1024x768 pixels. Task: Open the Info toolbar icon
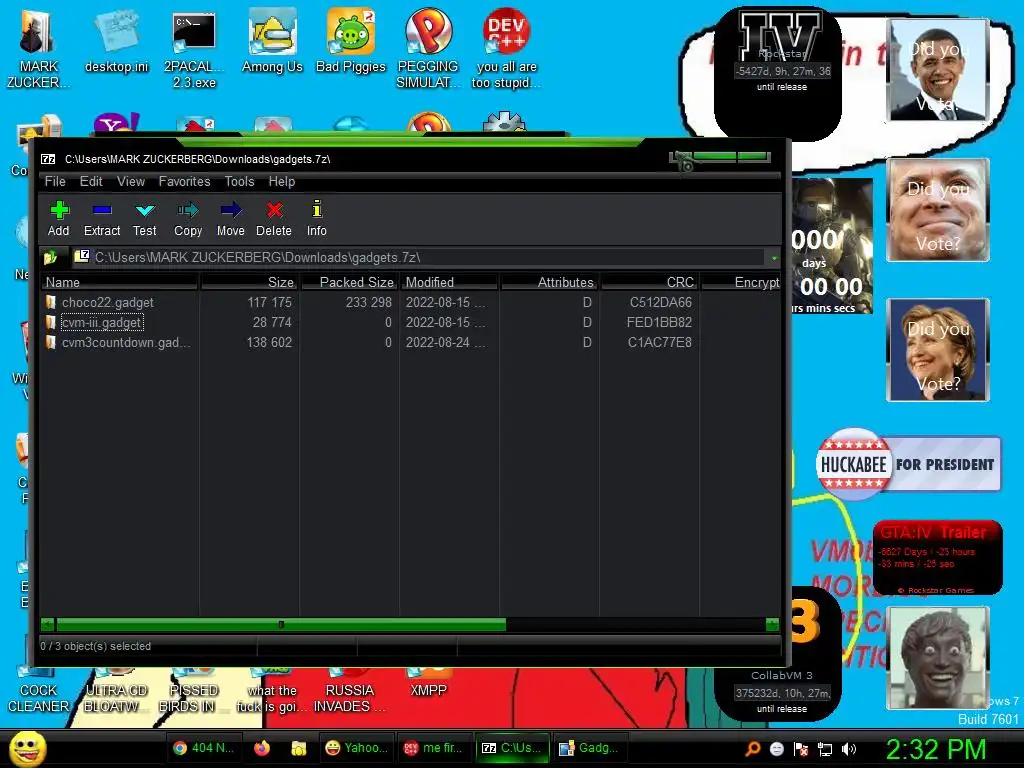coord(317,218)
